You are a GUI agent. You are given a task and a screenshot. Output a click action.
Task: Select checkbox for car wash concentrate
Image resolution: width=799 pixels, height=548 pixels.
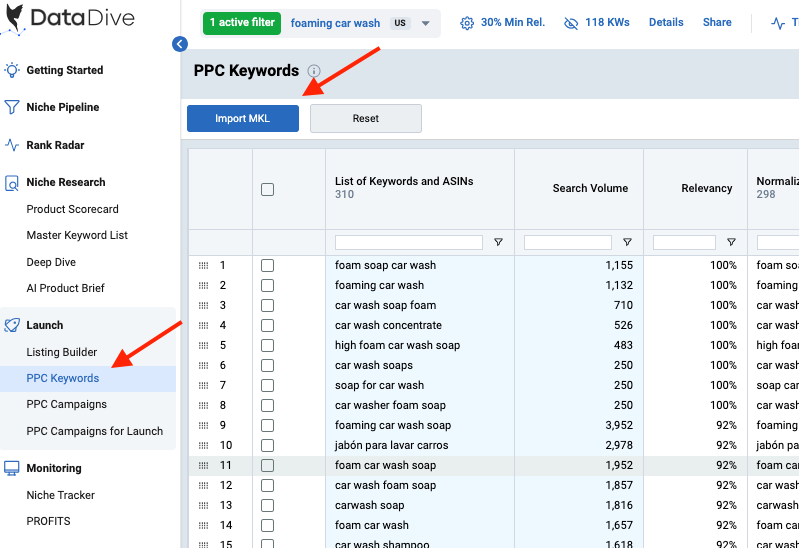[x=268, y=325]
